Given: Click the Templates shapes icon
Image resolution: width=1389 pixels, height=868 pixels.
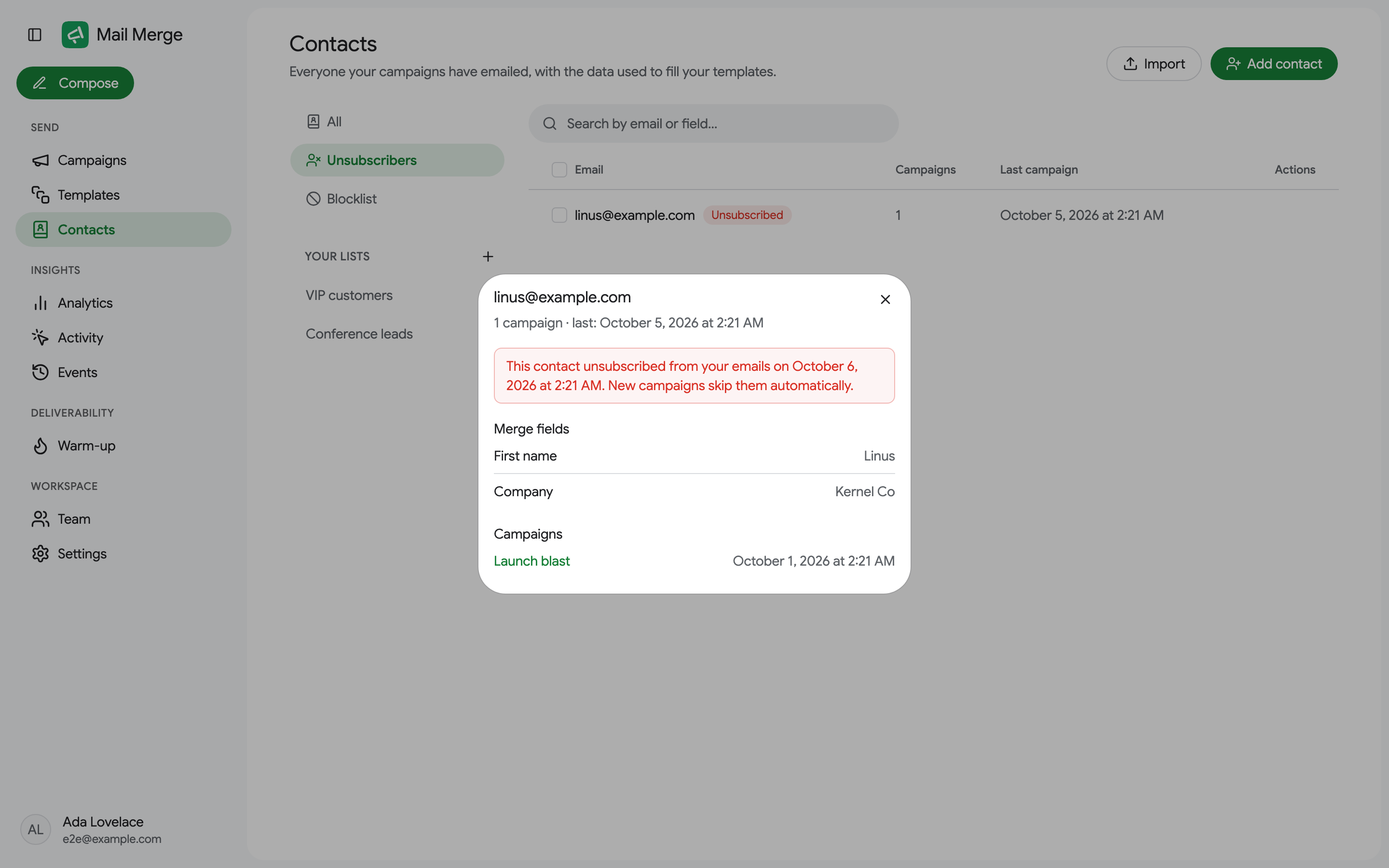Looking at the screenshot, I should 40,195.
